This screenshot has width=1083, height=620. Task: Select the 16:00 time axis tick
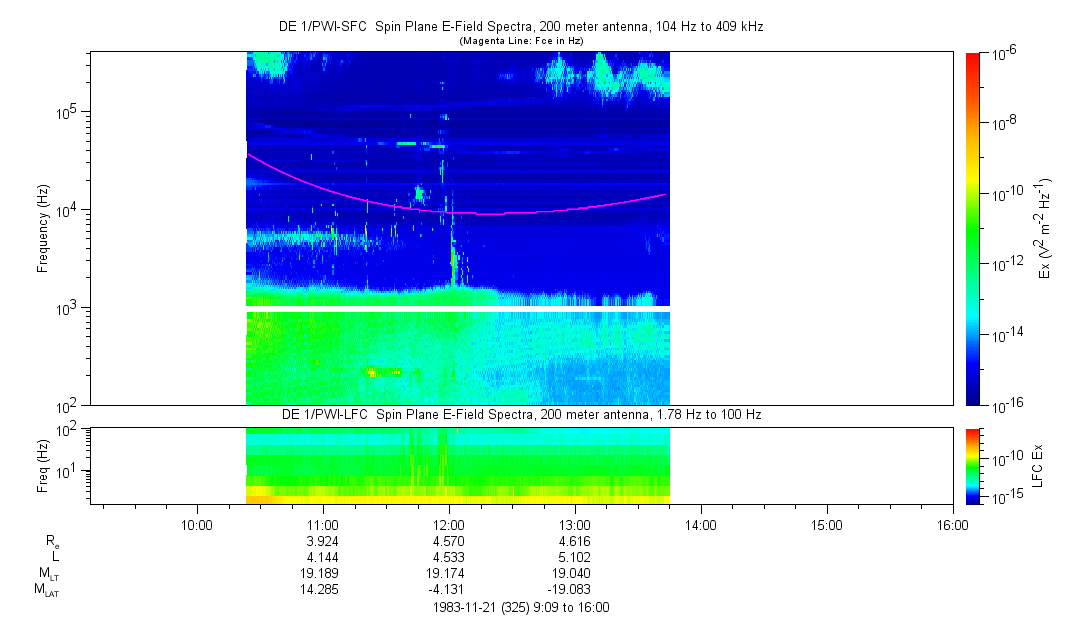[x=953, y=524]
